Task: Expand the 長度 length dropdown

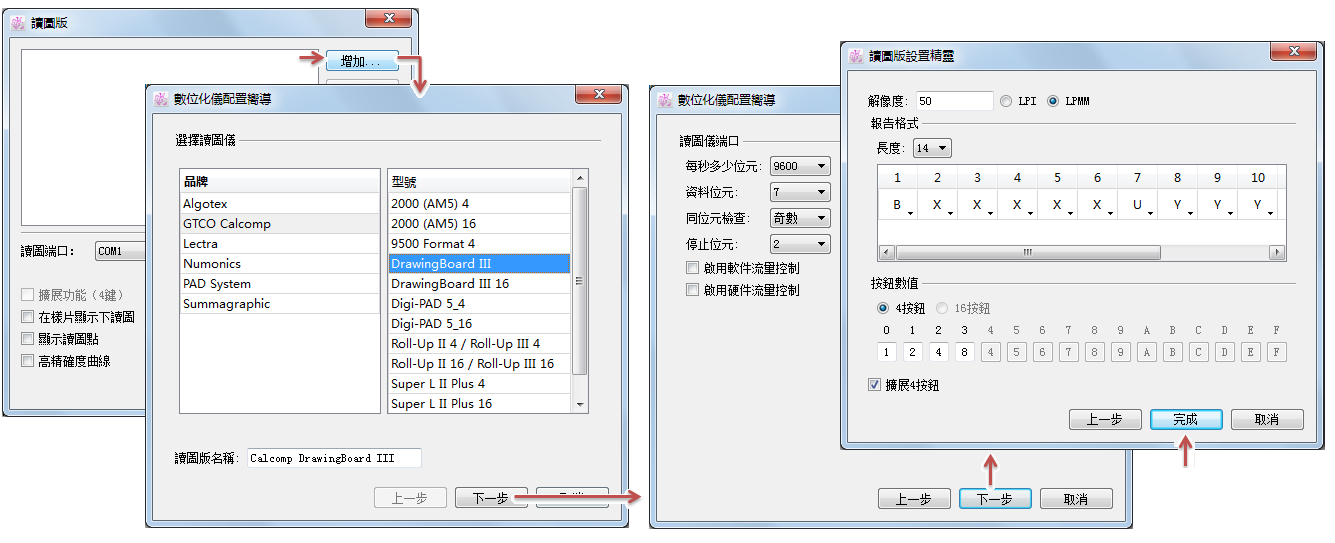Action: [x=931, y=148]
